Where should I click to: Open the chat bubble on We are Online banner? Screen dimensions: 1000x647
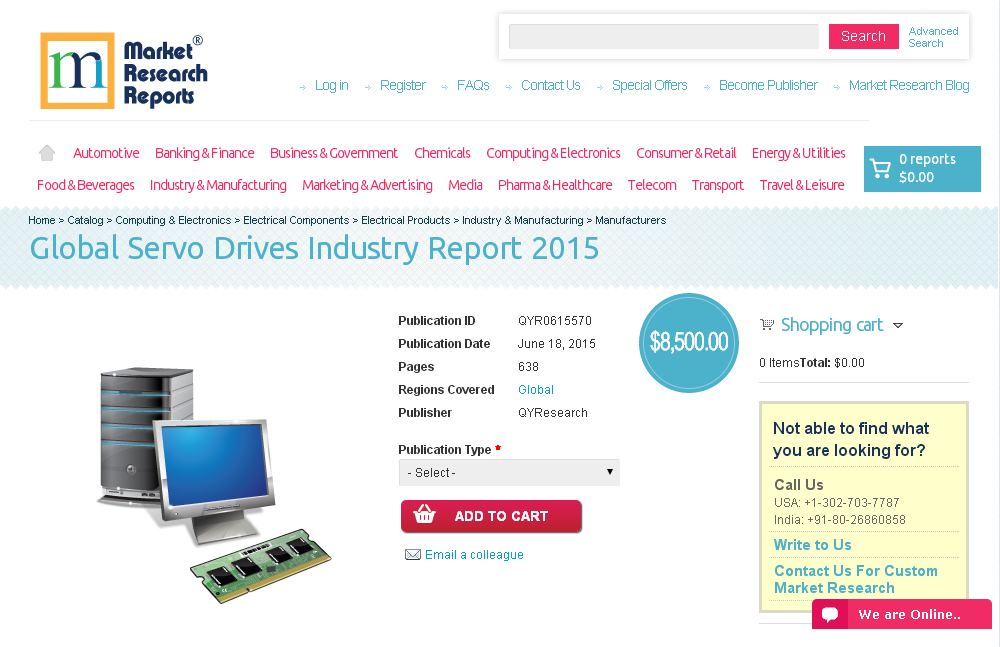830,614
